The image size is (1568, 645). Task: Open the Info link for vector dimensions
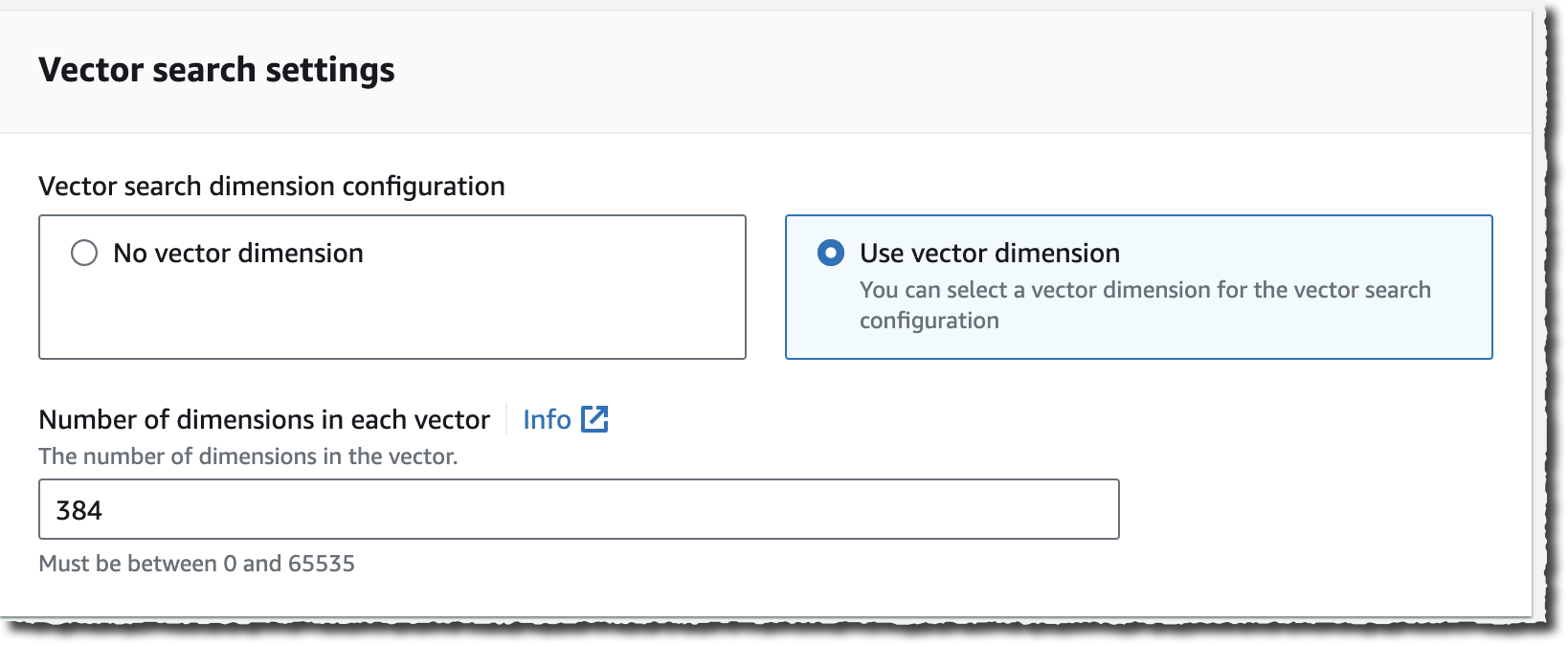pyautogui.click(x=547, y=419)
